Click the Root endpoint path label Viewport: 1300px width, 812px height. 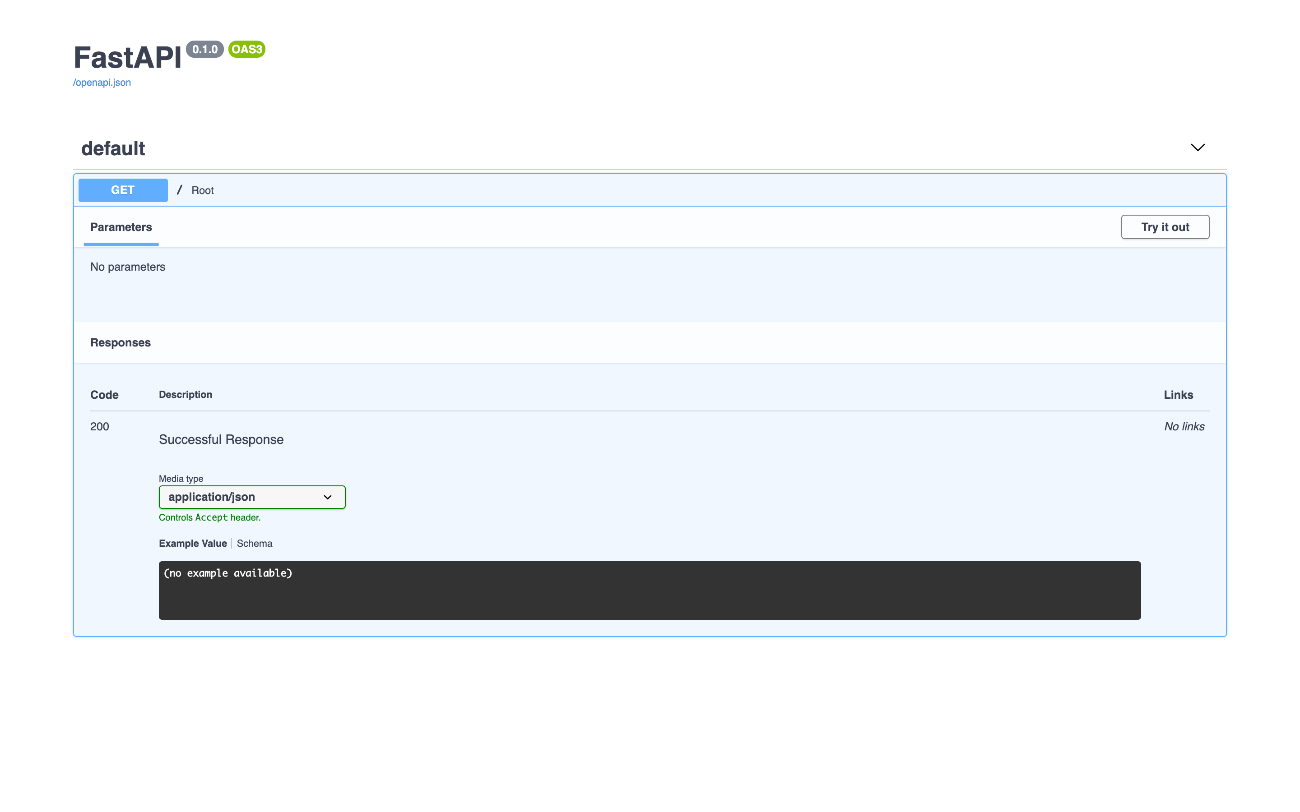click(203, 190)
